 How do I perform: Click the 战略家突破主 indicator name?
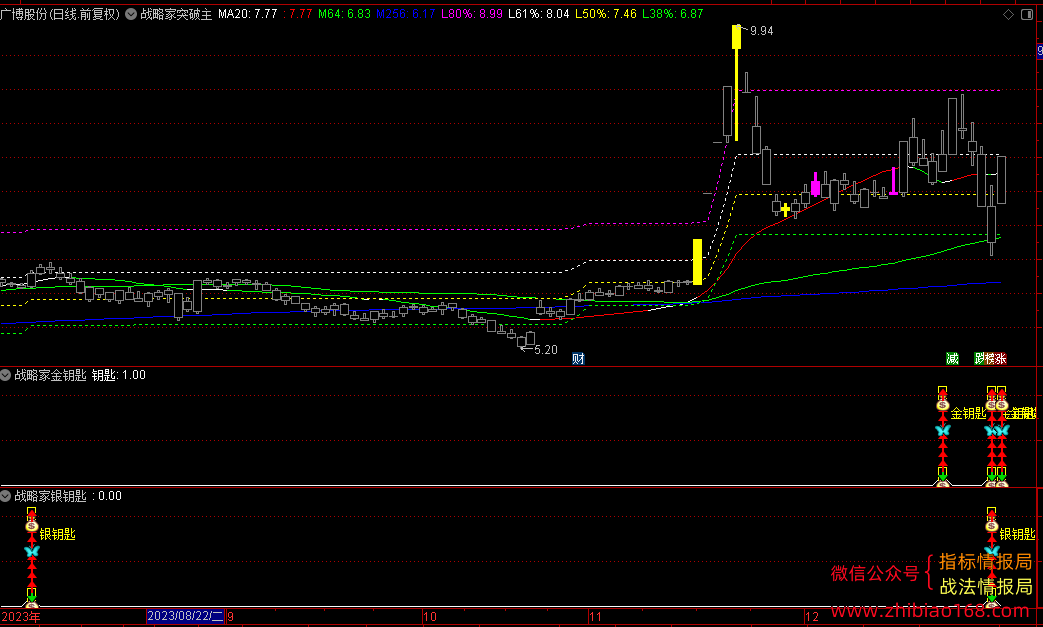[176, 14]
